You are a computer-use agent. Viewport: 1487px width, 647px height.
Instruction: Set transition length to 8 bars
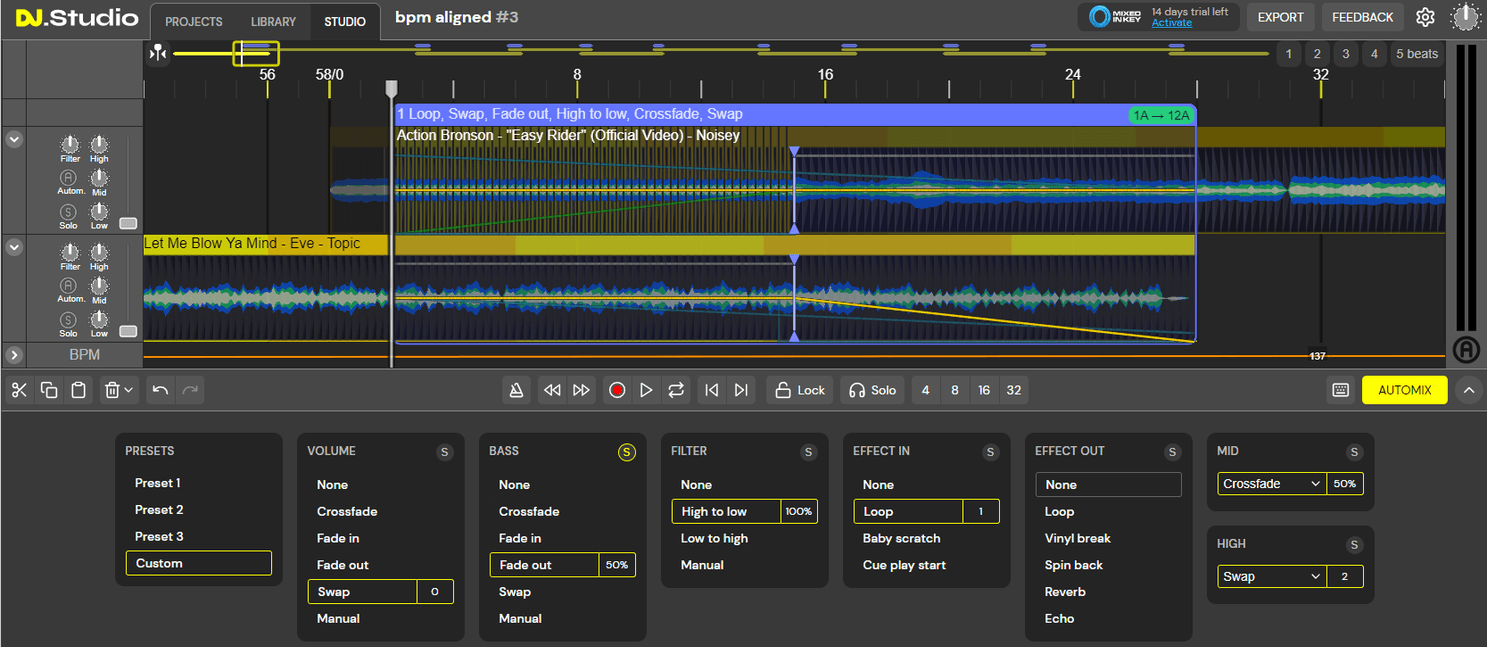[x=955, y=390]
